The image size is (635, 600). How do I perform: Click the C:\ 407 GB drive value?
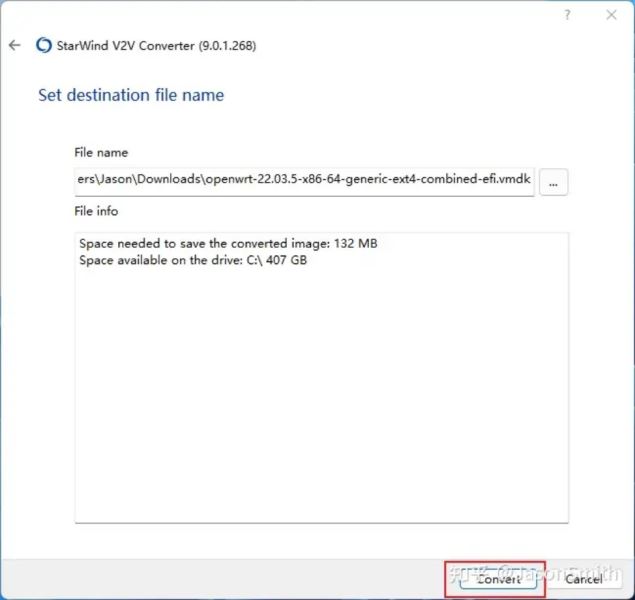tap(275, 261)
